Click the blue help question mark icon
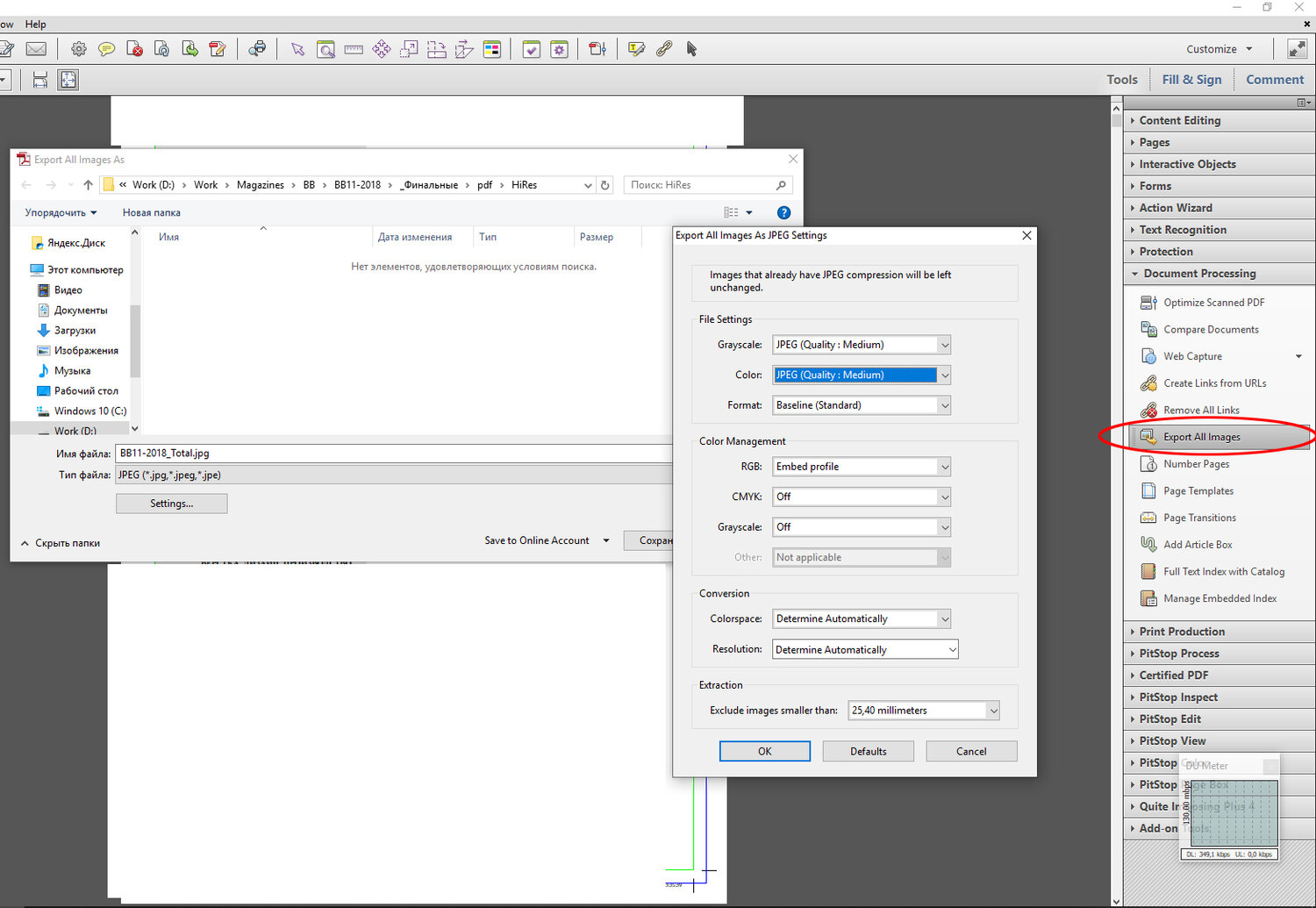The width and height of the screenshot is (1316, 908). [783, 212]
